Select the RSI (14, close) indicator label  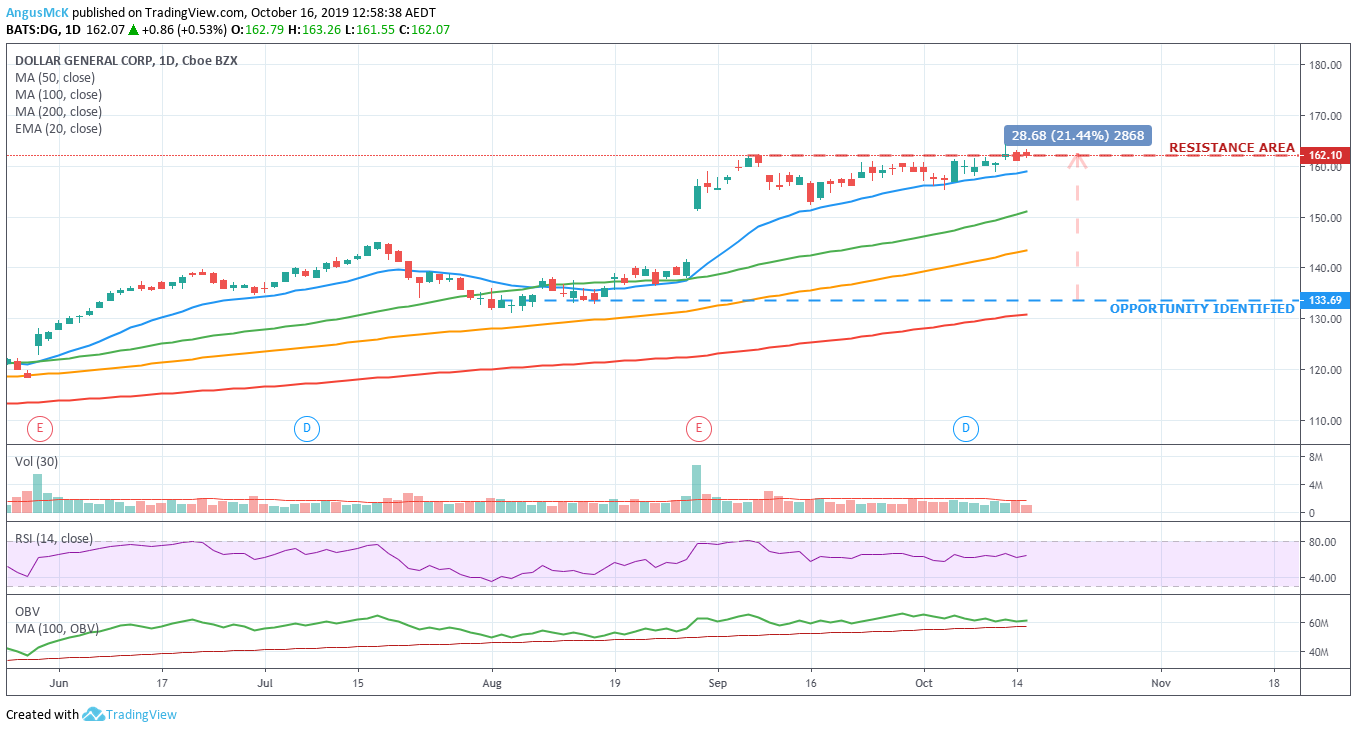coord(54,539)
